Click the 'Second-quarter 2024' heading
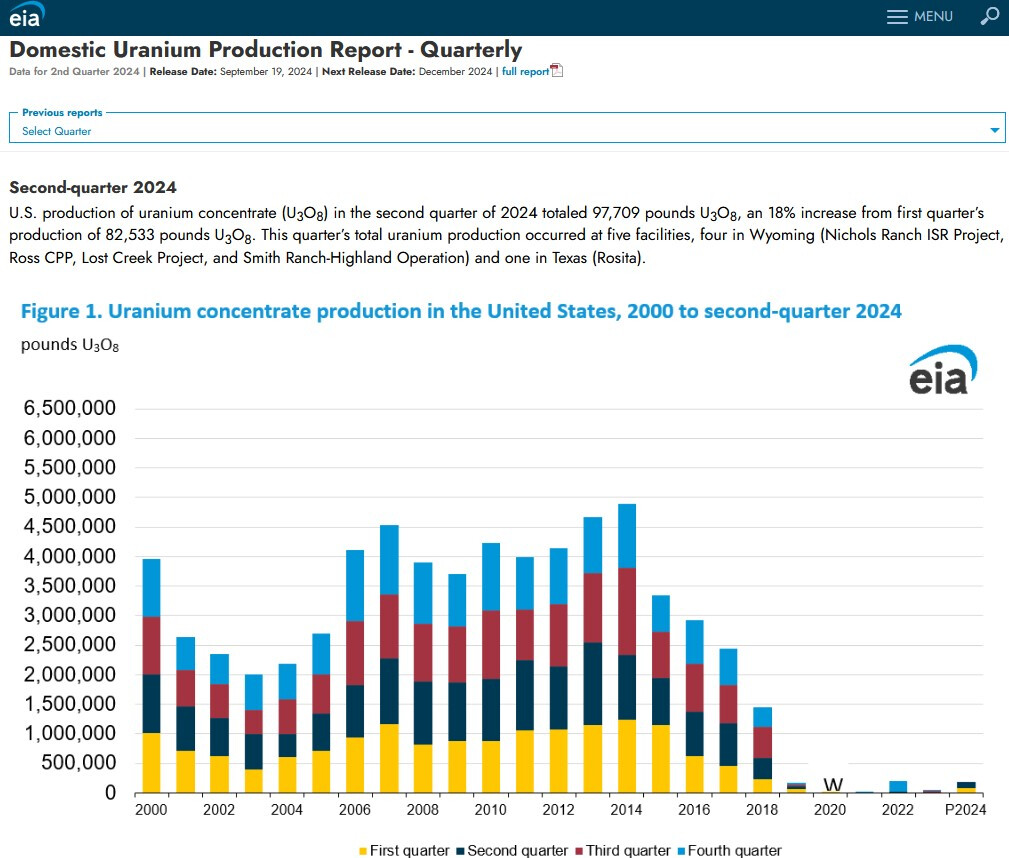1009x858 pixels. pyautogui.click(x=93, y=187)
